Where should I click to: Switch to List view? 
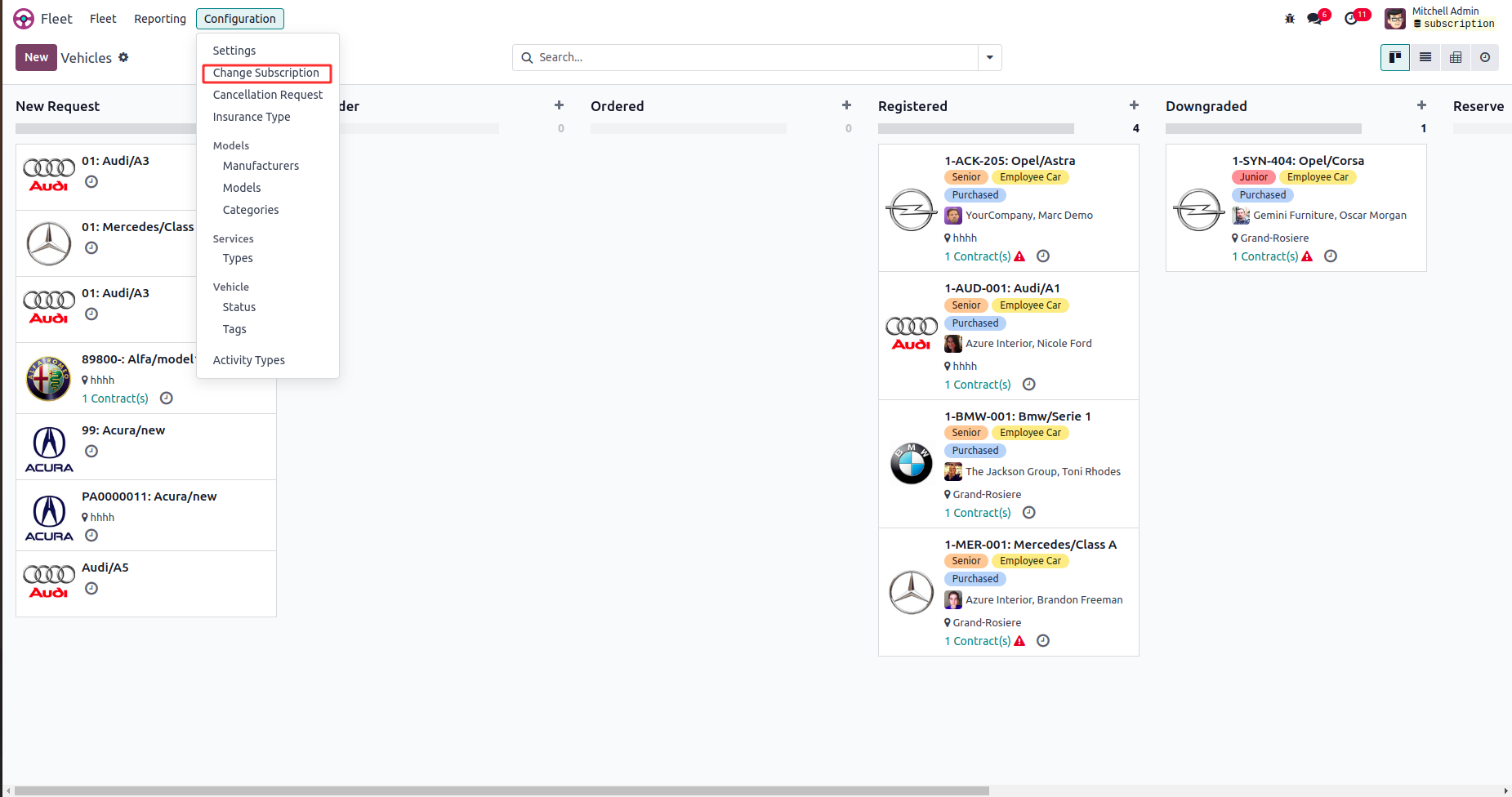[1425, 57]
